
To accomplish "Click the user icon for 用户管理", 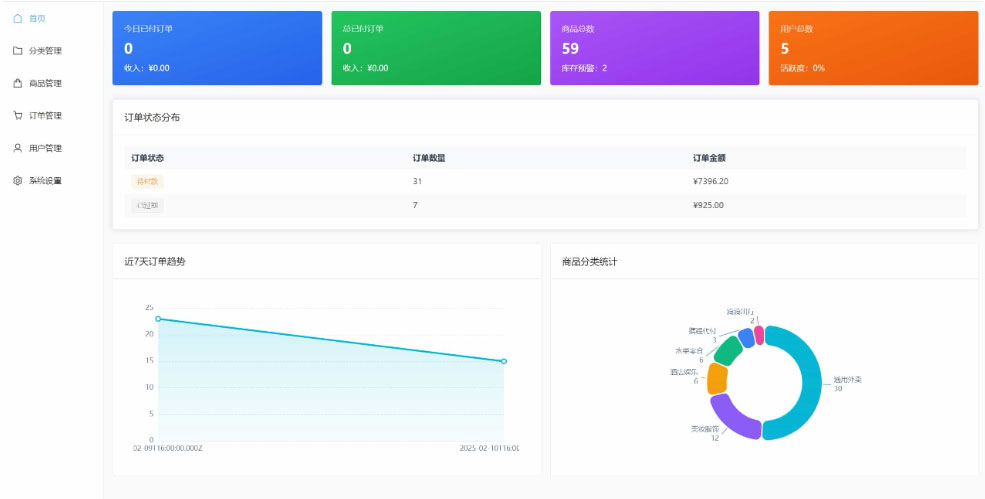I will (x=17, y=148).
